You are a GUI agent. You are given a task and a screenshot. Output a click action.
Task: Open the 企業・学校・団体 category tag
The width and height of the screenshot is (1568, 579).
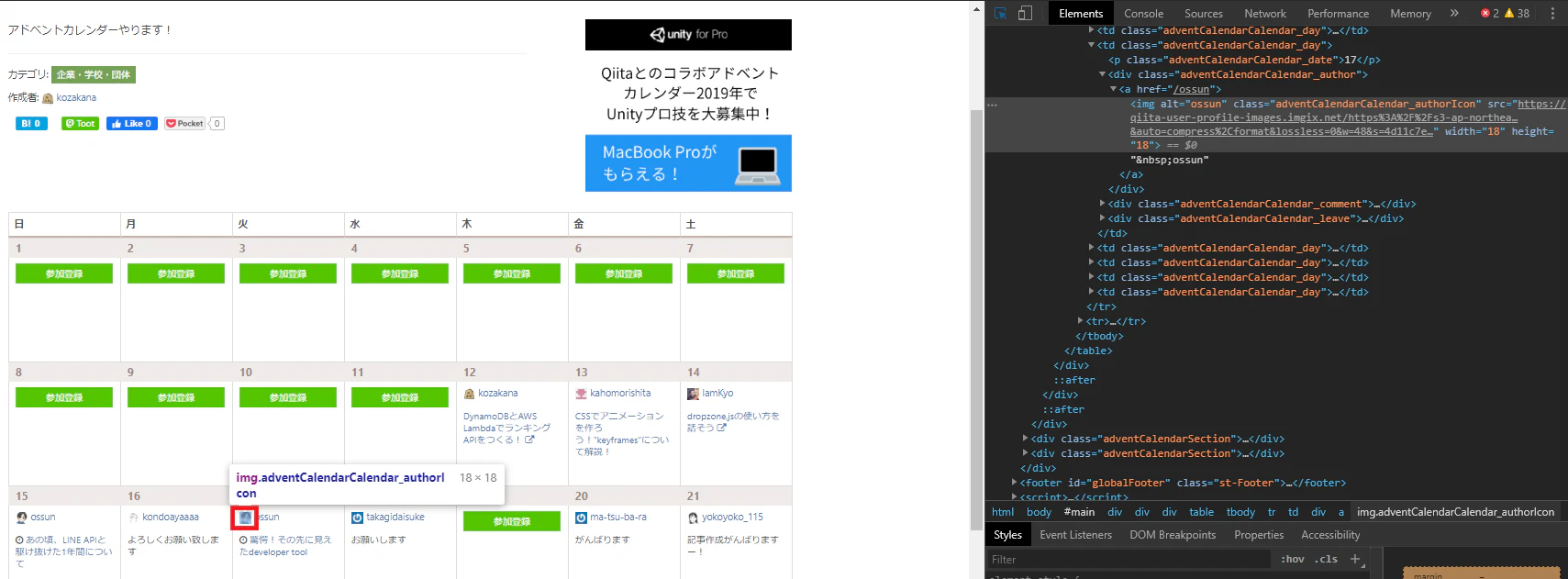94,74
